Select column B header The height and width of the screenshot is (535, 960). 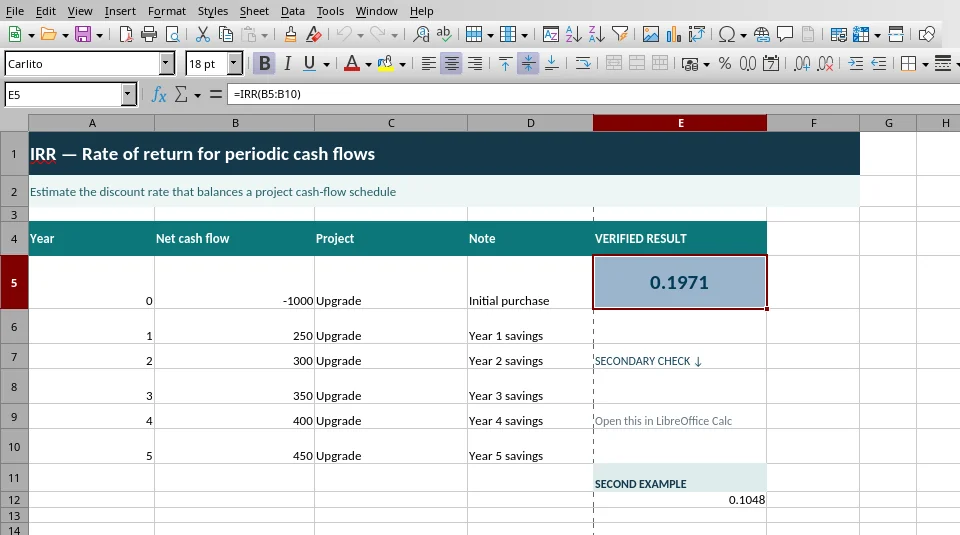[x=234, y=123]
